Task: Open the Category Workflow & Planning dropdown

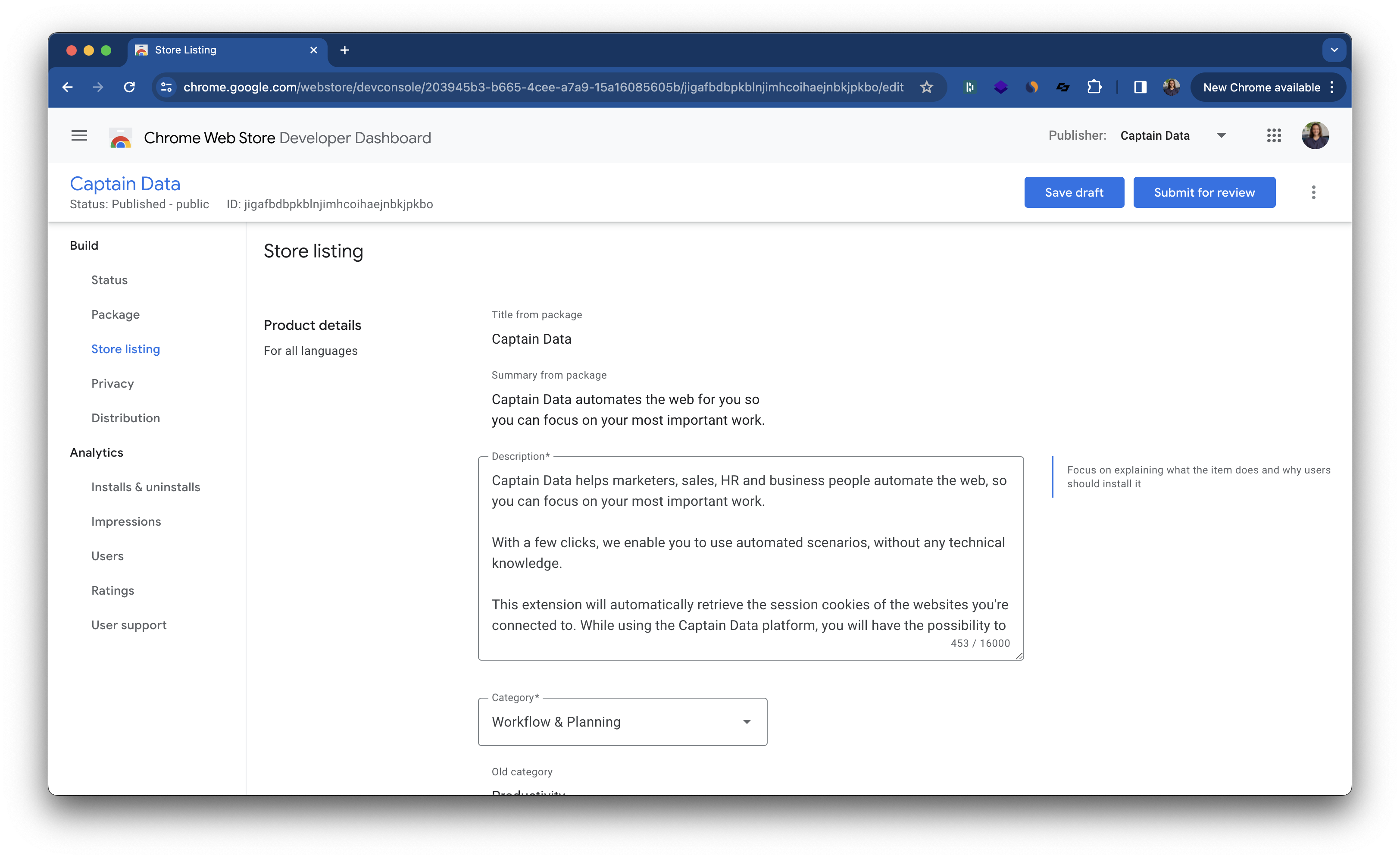Action: pyautogui.click(x=622, y=721)
